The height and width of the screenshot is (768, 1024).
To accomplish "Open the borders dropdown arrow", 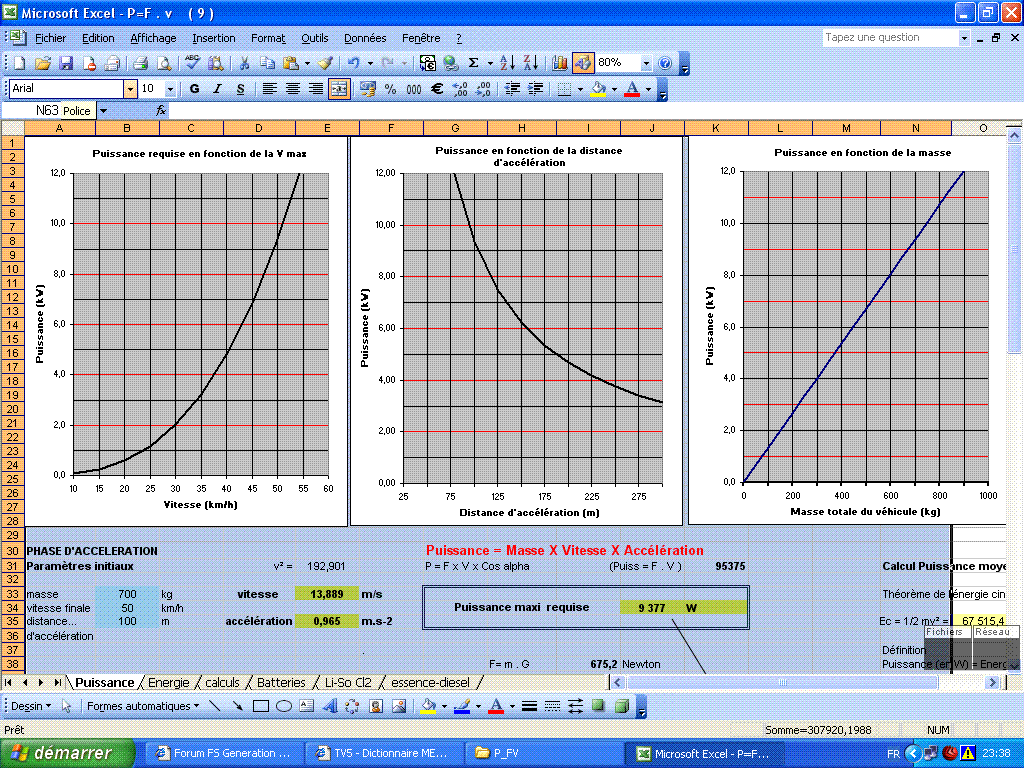I will pyautogui.click(x=580, y=89).
